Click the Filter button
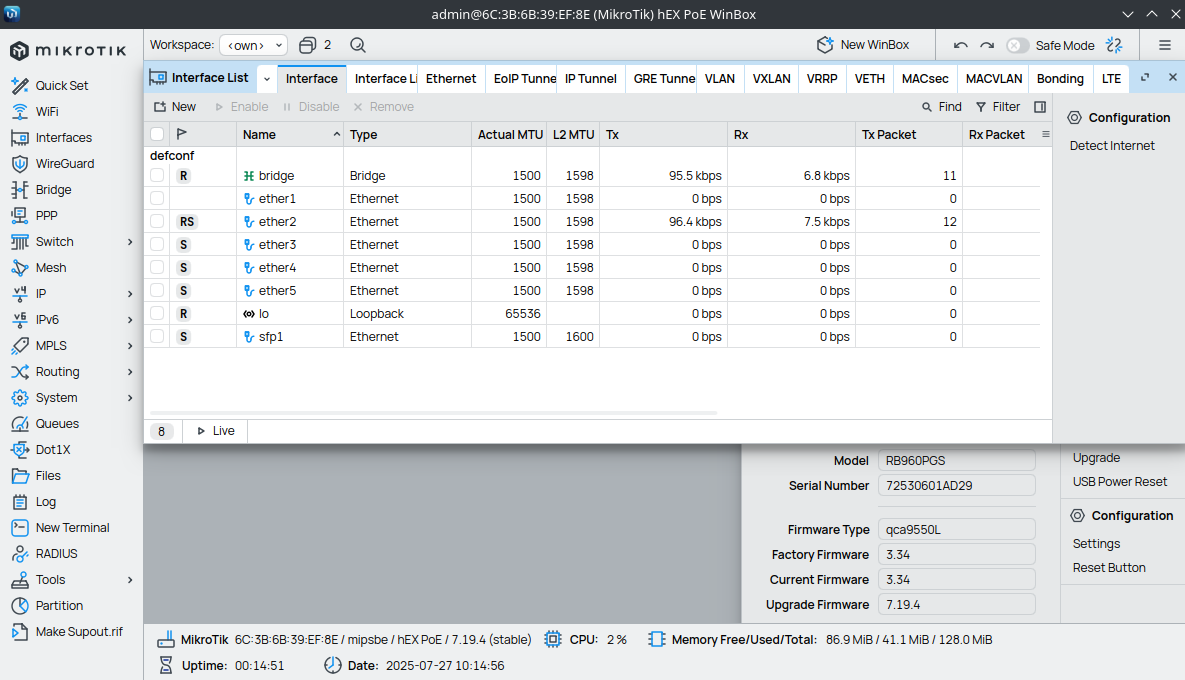1185x680 pixels. pos(998,107)
